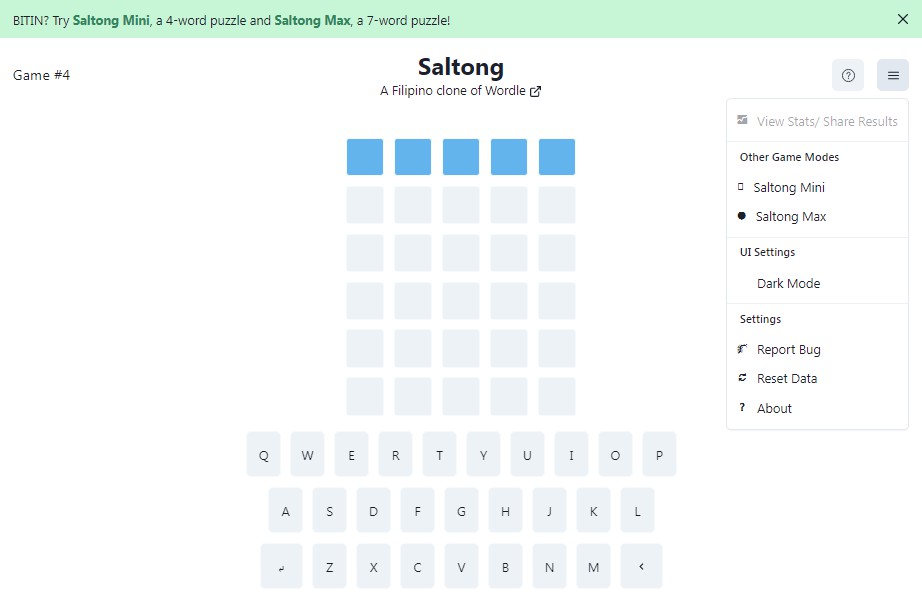Click the Reset Data refresh icon
The width and height of the screenshot is (922, 615).
tap(741, 378)
